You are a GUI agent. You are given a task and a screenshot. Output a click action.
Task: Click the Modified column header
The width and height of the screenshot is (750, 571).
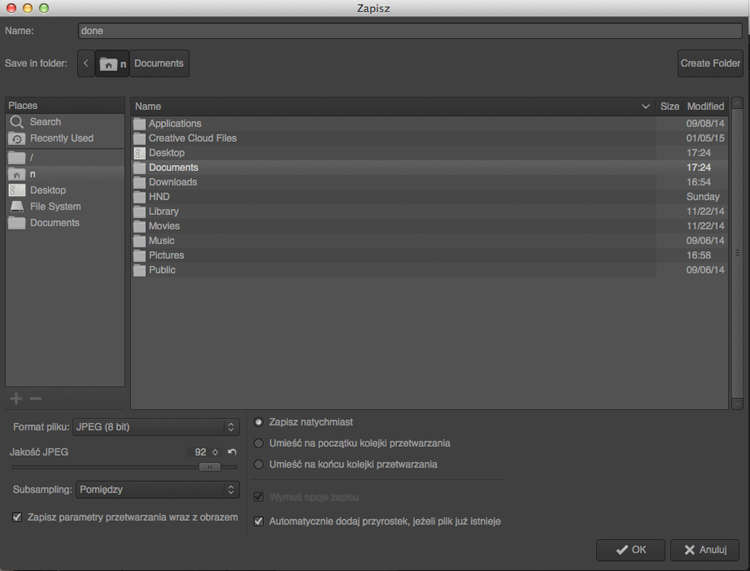click(706, 106)
